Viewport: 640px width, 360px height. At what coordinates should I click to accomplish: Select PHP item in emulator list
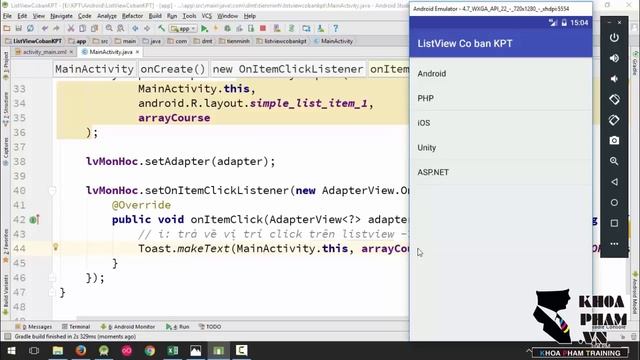pyautogui.click(x=501, y=98)
